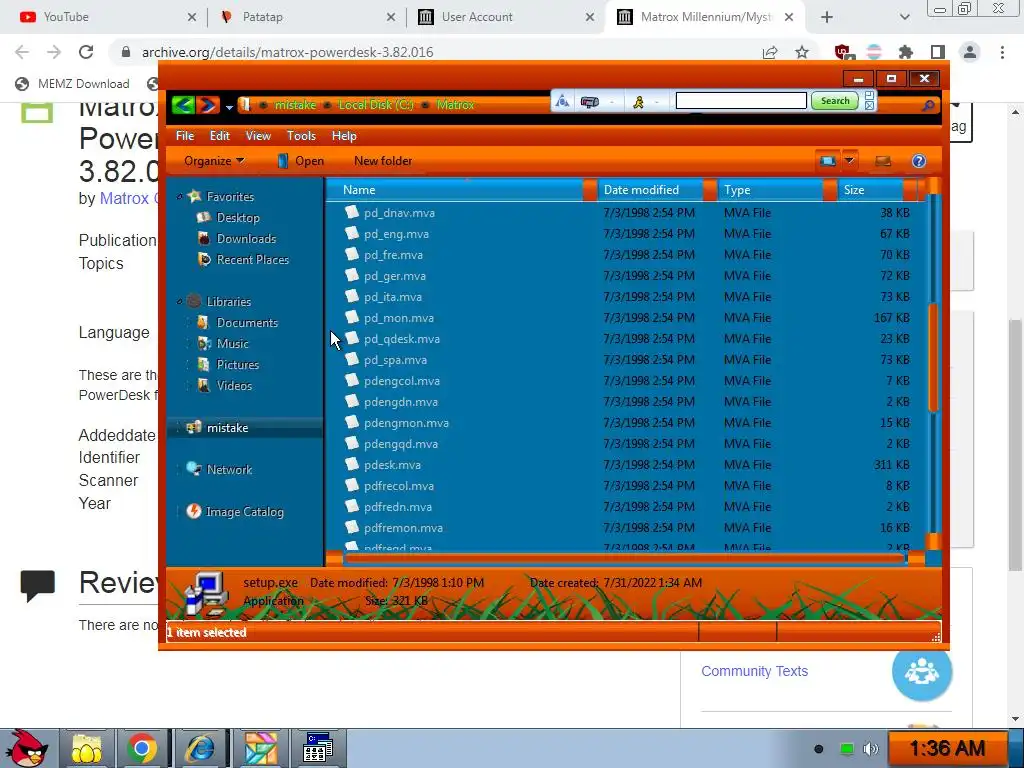Click the change view icon
The height and width of the screenshot is (768, 1024).
click(828, 161)
